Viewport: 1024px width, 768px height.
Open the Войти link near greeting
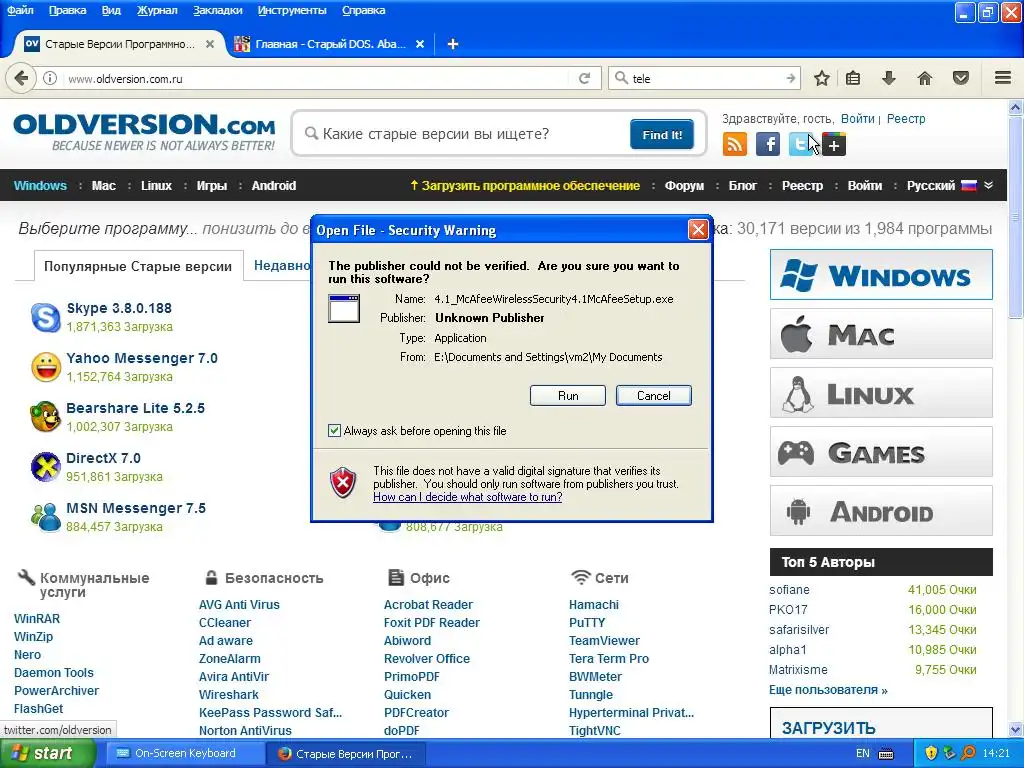click(x=857, y=119)
